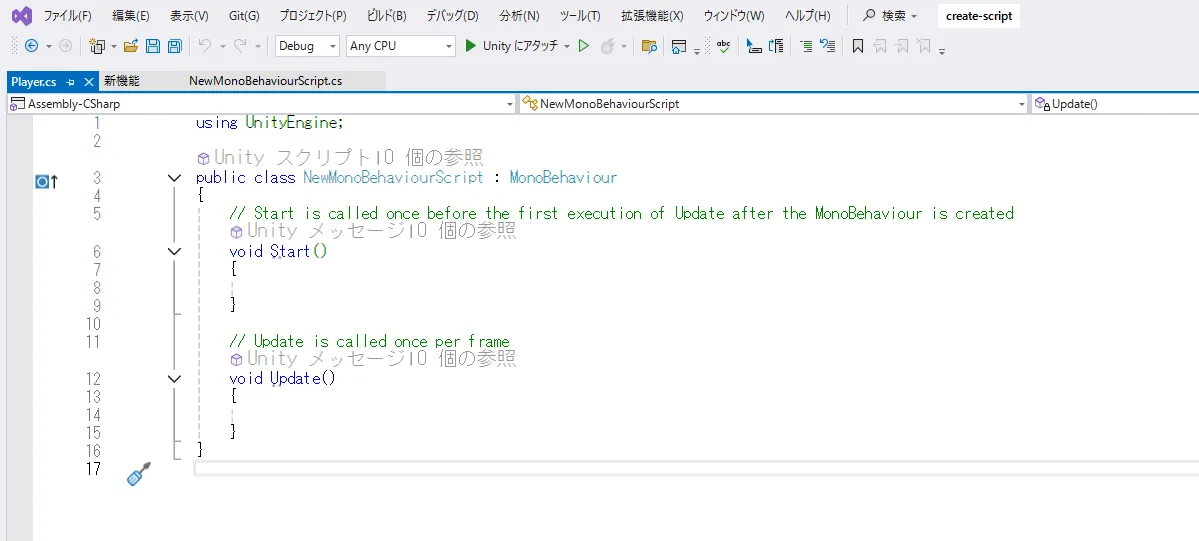Click the Save All toolbar icon
This screenshot has width=1199, height=541.
[174, 46]
